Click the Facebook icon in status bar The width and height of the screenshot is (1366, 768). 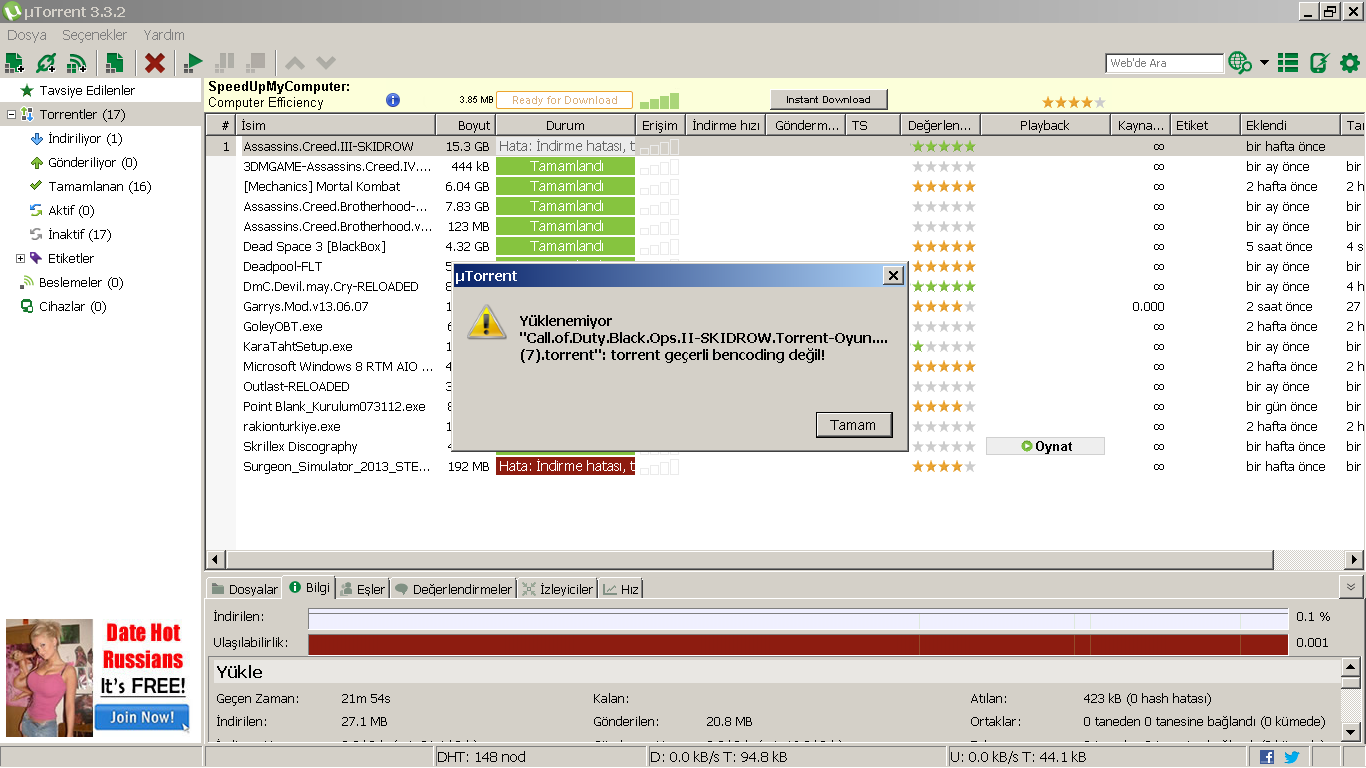coord(1267,757)
